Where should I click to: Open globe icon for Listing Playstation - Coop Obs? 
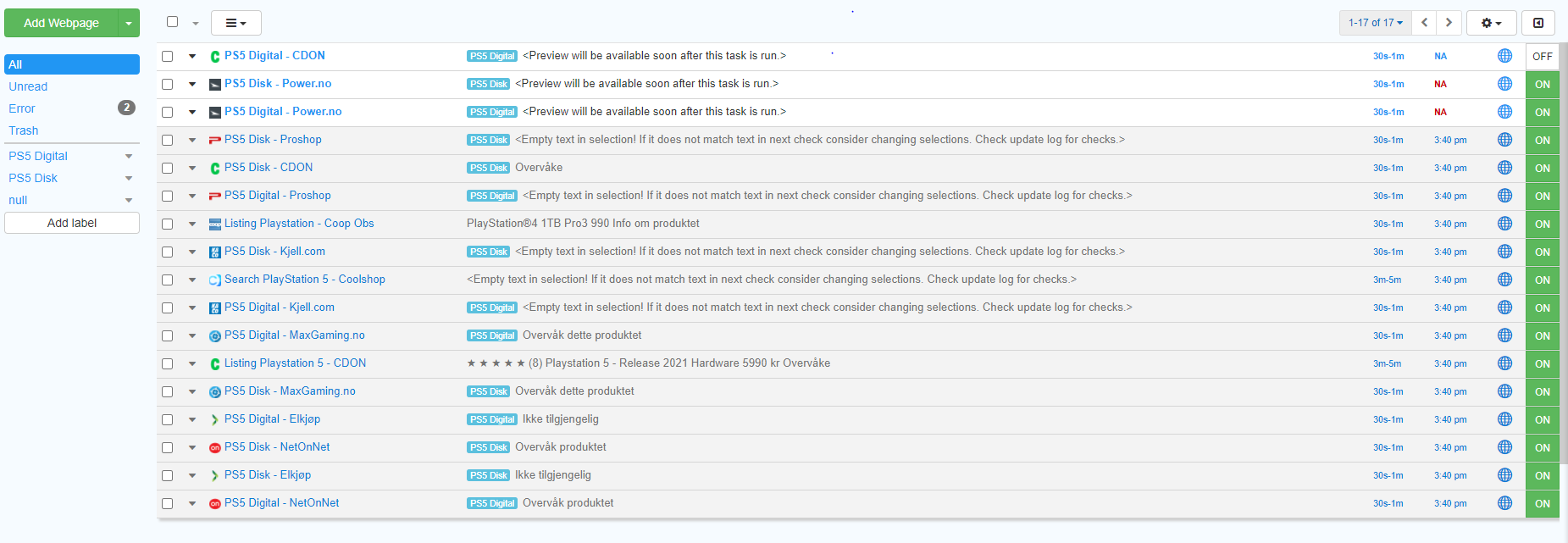coord(1504,224)
